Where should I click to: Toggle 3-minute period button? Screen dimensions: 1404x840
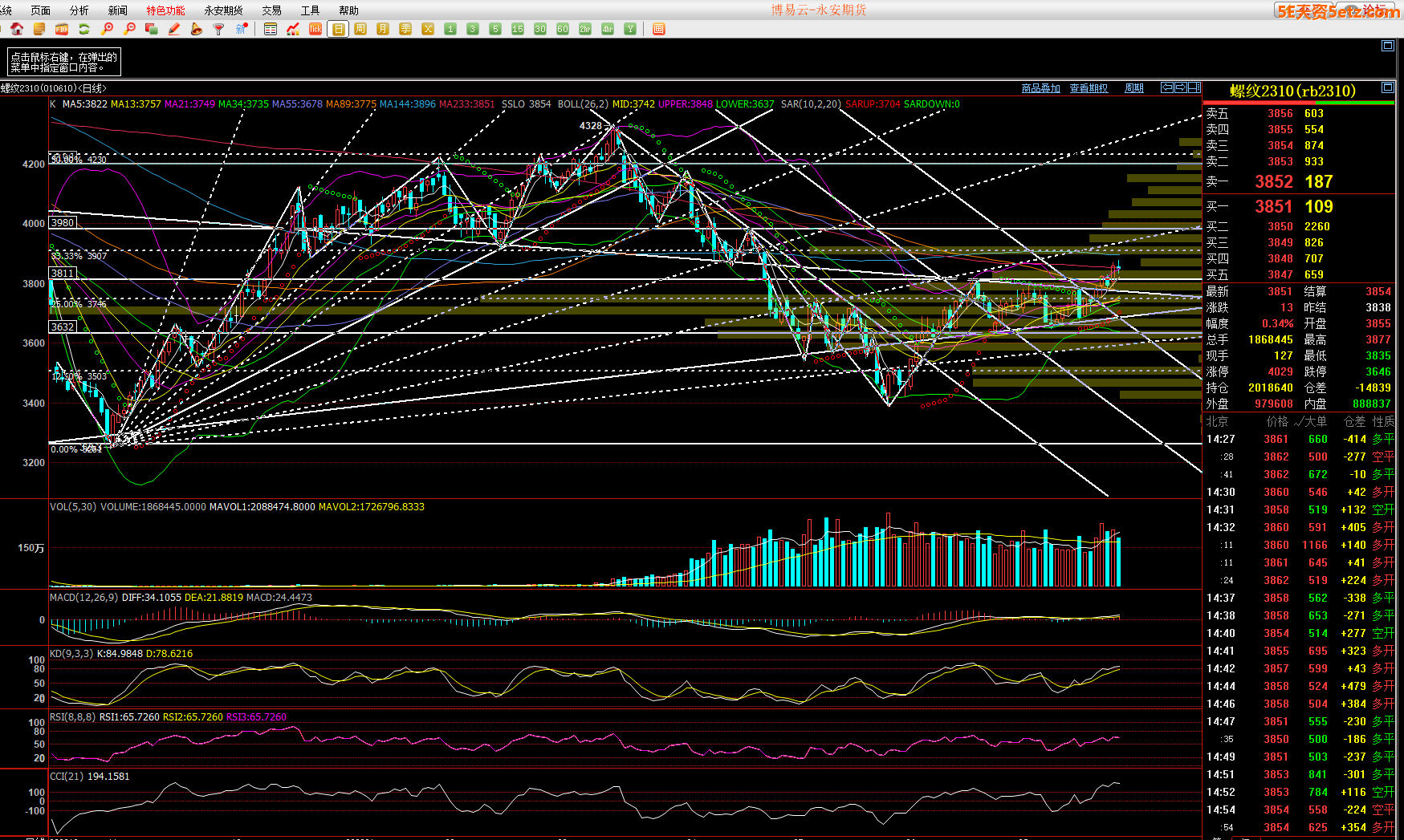[x=473, y=29]
